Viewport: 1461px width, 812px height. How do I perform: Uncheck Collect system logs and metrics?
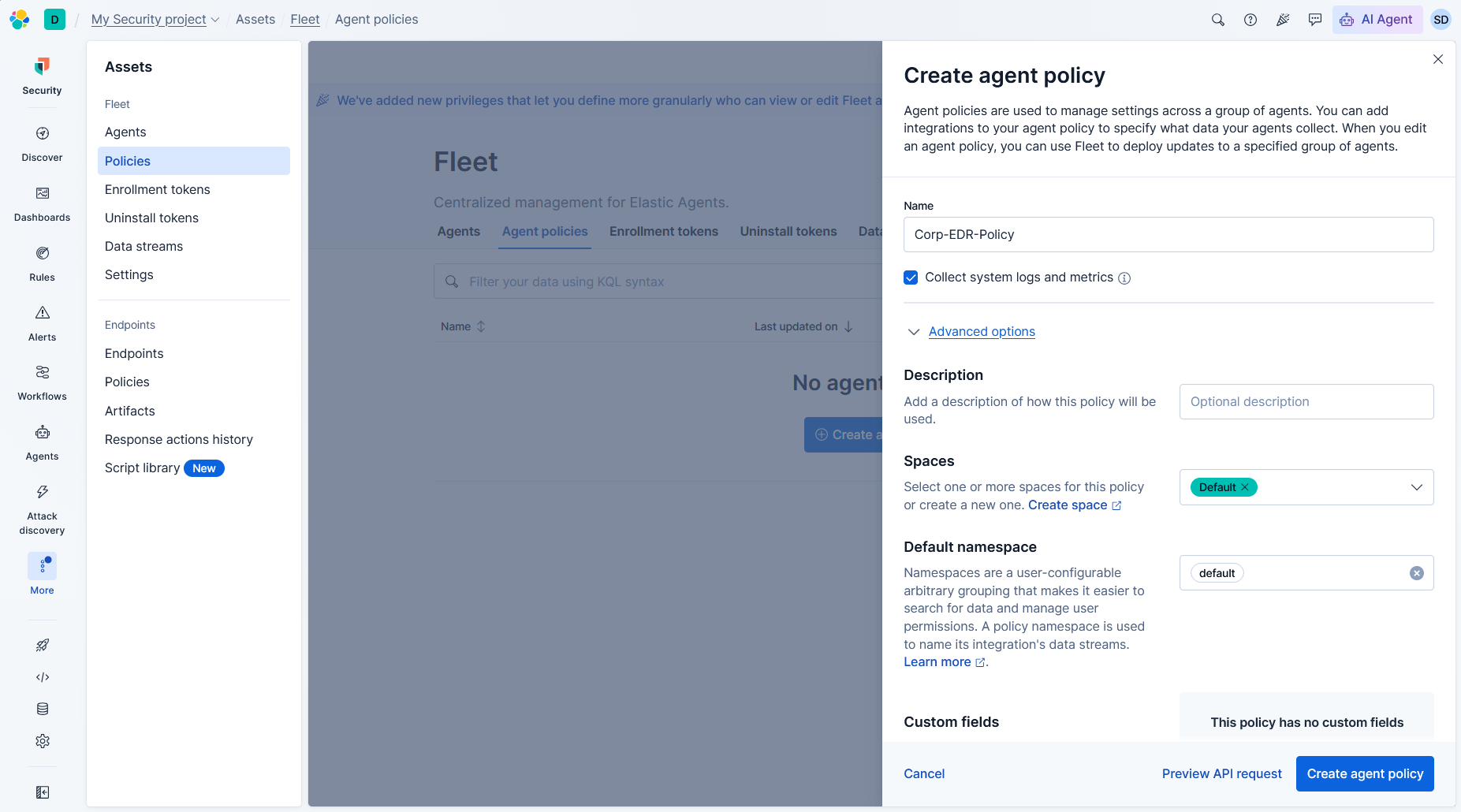point(911,277)
